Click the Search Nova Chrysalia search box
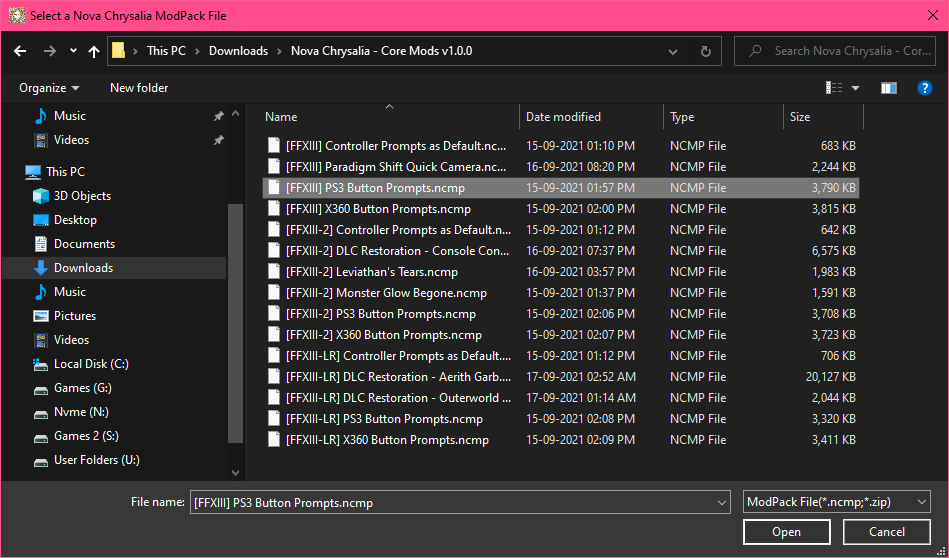Image resolution: width=949 pixels, height=558 pixels. pos(835,51)
